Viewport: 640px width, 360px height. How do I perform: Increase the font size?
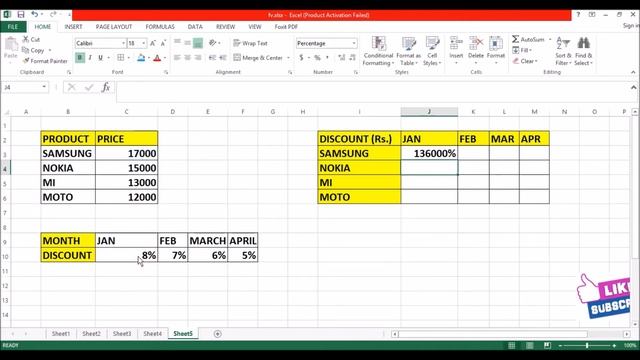point(153,43)
